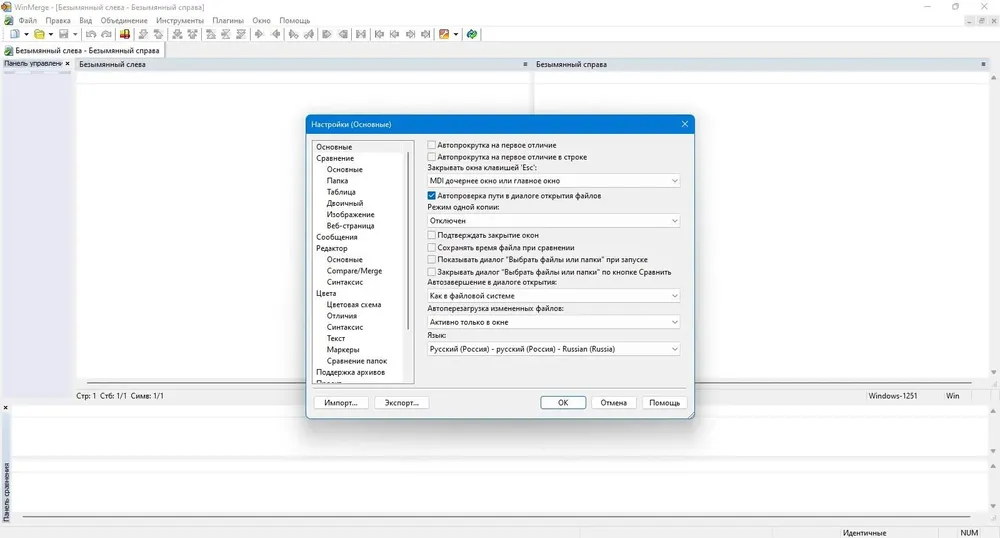Open the Как в файловой системе dropdown

tap(553, 296)
